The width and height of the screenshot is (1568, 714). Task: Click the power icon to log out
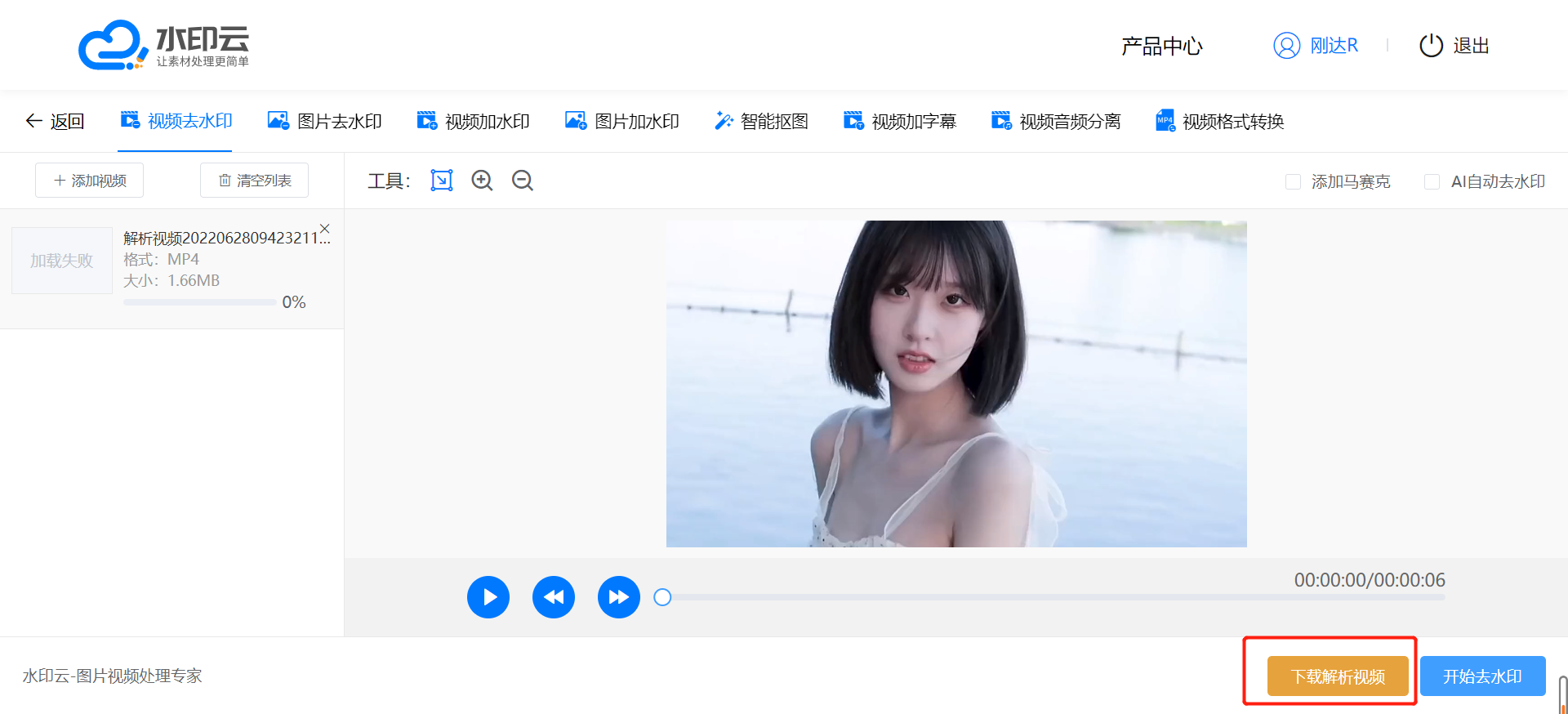point(1431,46)
